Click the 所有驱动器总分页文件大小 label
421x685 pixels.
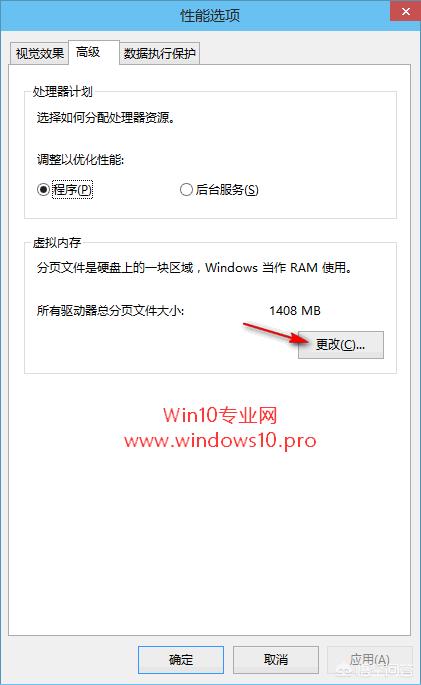pos(110,311)
